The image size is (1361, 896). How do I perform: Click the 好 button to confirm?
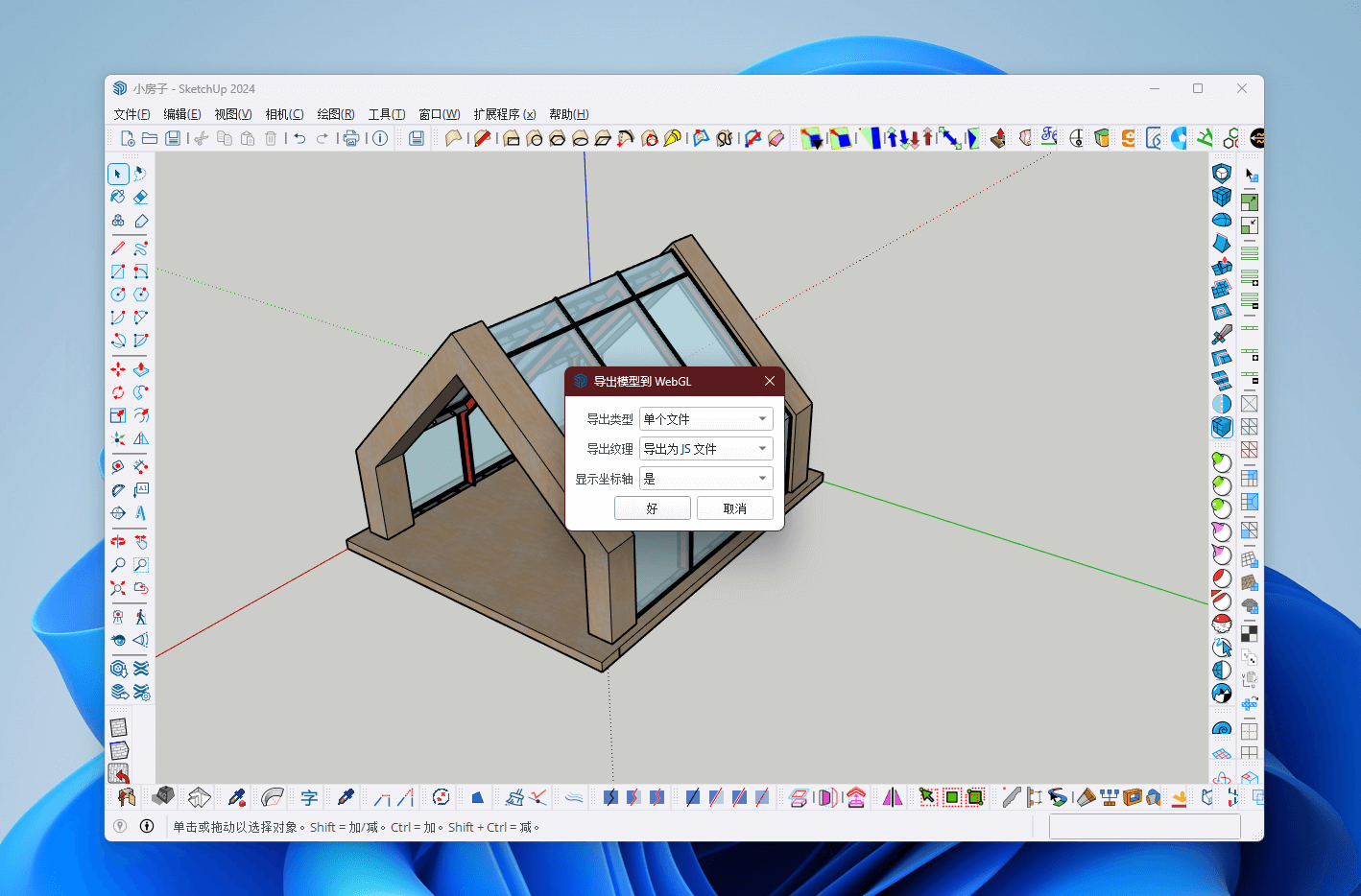click(x=652, y=508)
